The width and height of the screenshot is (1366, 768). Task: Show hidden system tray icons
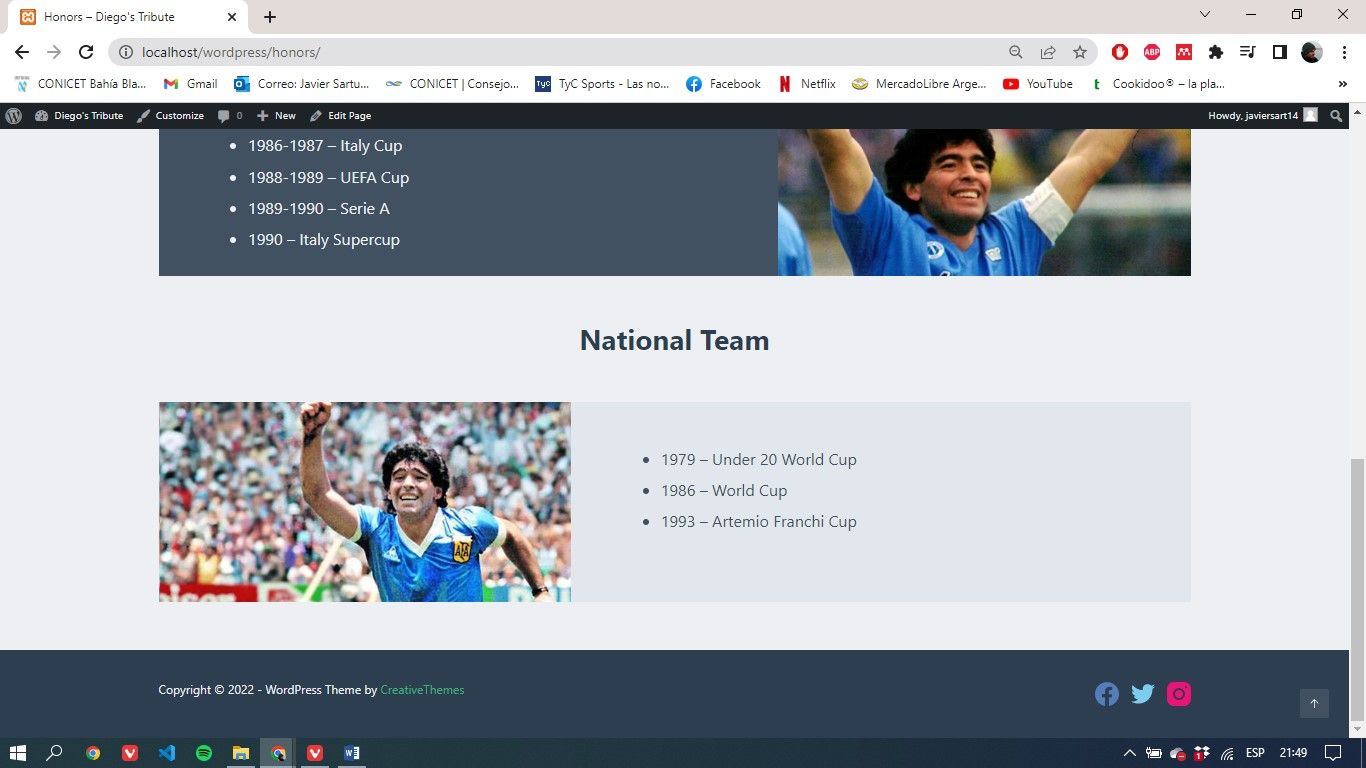1129,753
